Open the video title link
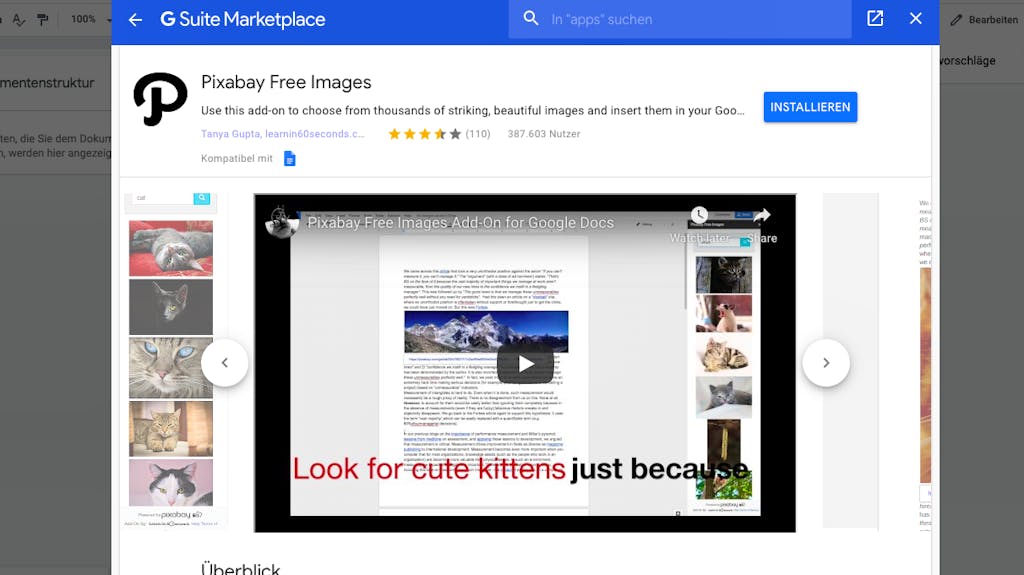 (x=460, y=223)
